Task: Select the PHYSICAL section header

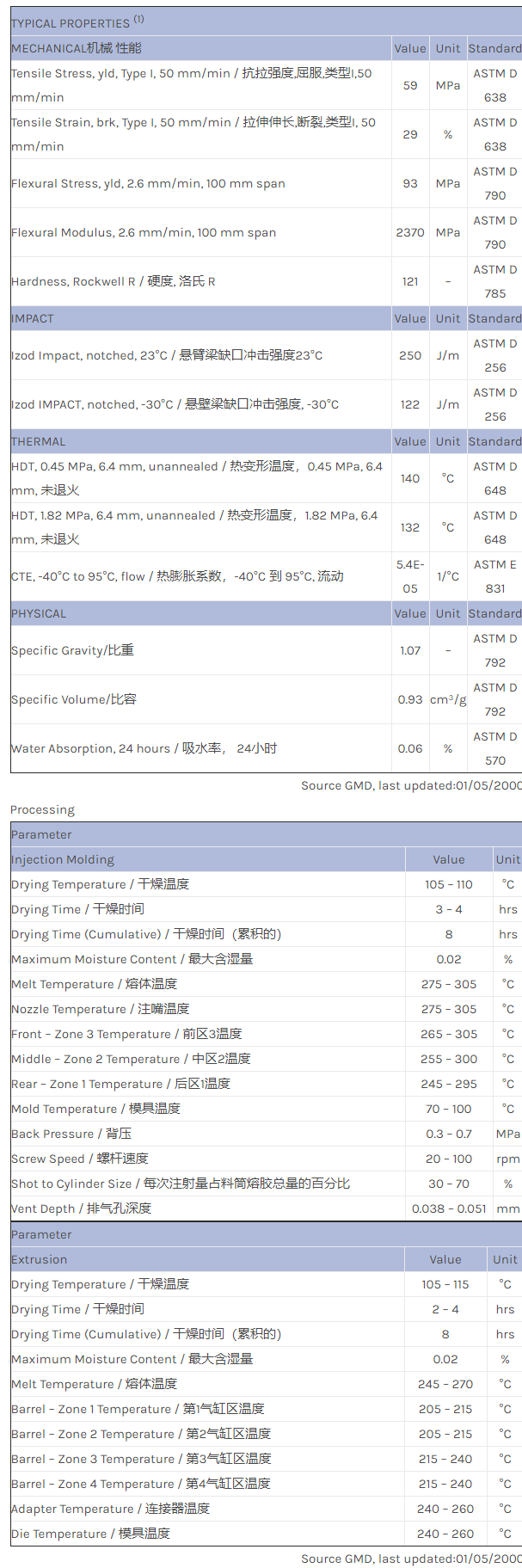Action: (39, 613)
